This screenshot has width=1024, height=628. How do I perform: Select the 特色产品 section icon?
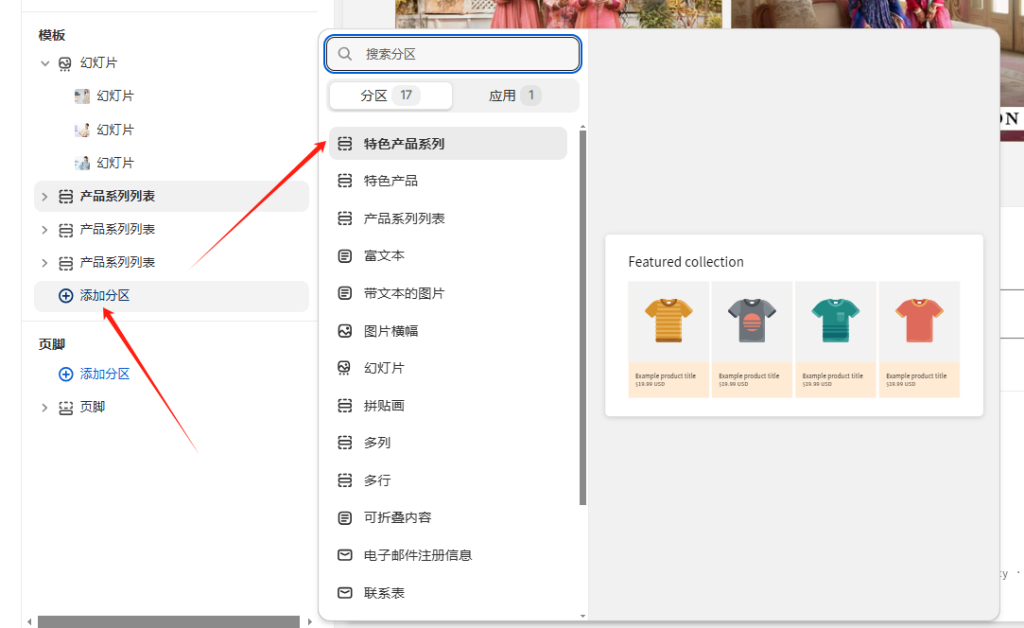pyautogui.click(x=344, y=180)
